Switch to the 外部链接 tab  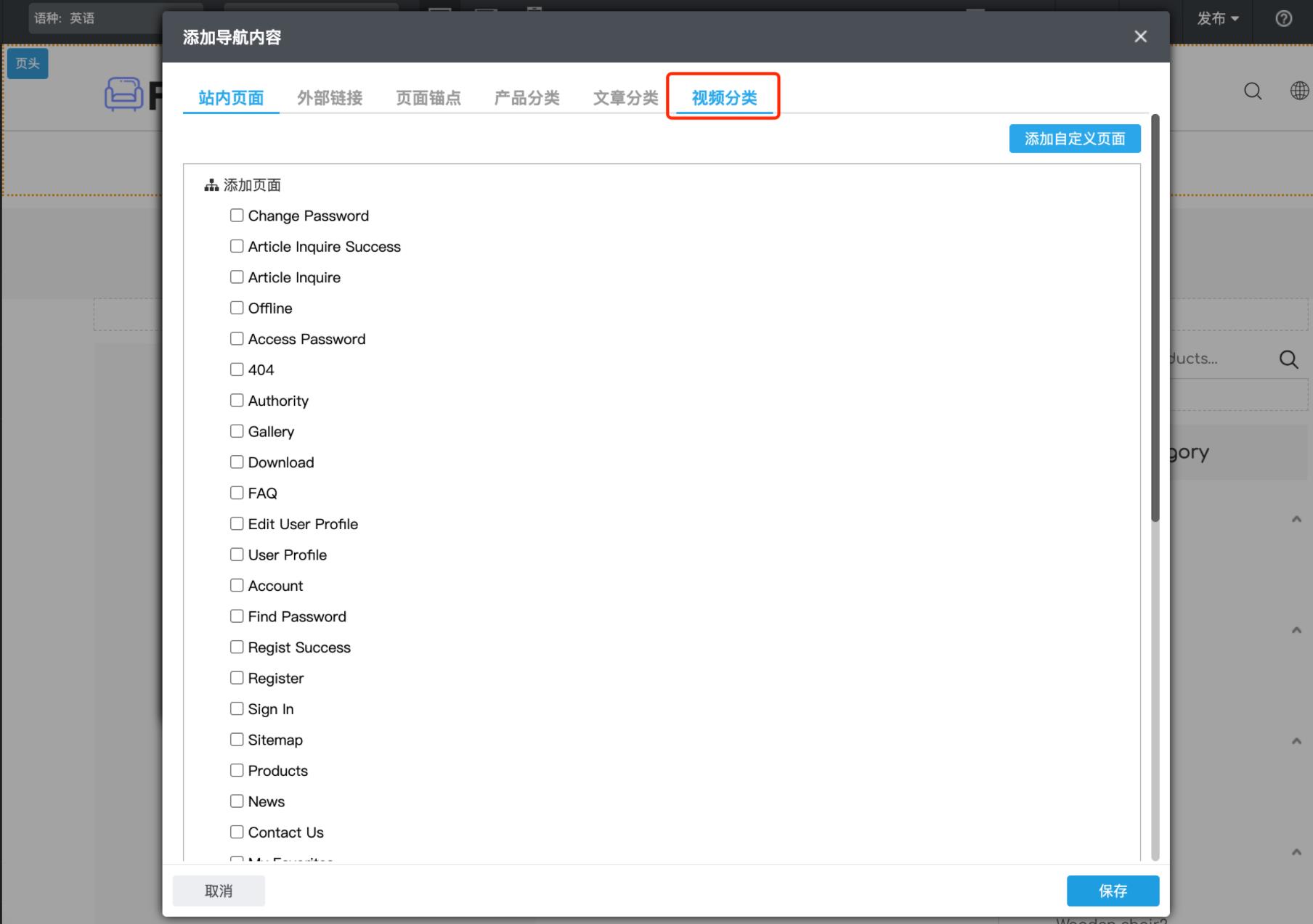329,98
